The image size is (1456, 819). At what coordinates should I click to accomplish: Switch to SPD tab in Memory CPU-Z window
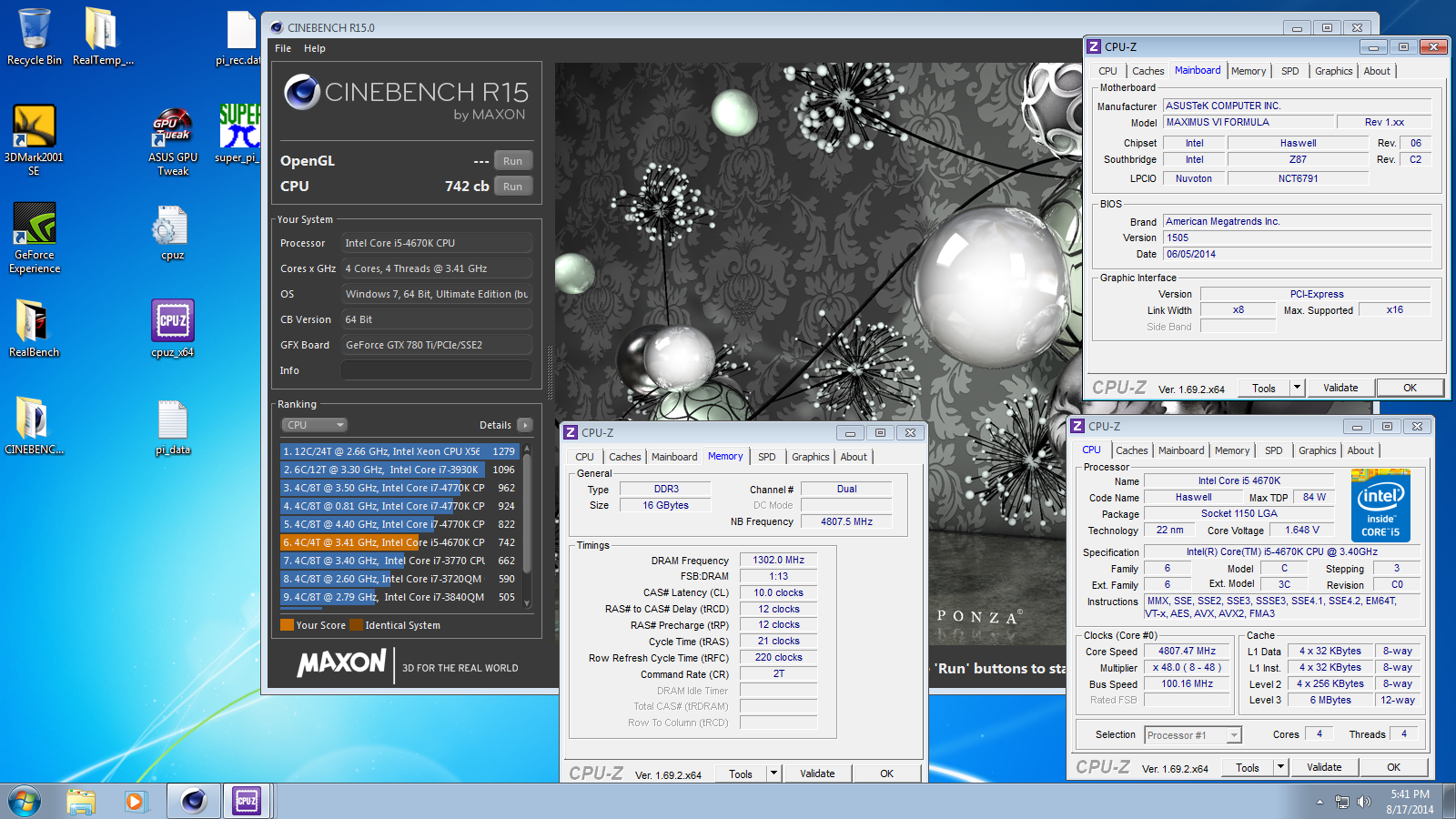point(767,457)
